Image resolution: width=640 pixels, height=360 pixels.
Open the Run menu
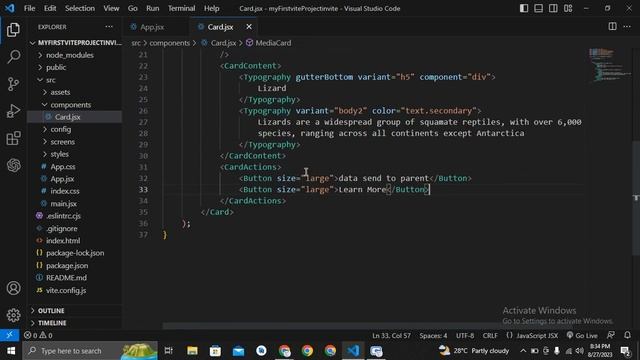pyautogui.click(x=153, y=8)
